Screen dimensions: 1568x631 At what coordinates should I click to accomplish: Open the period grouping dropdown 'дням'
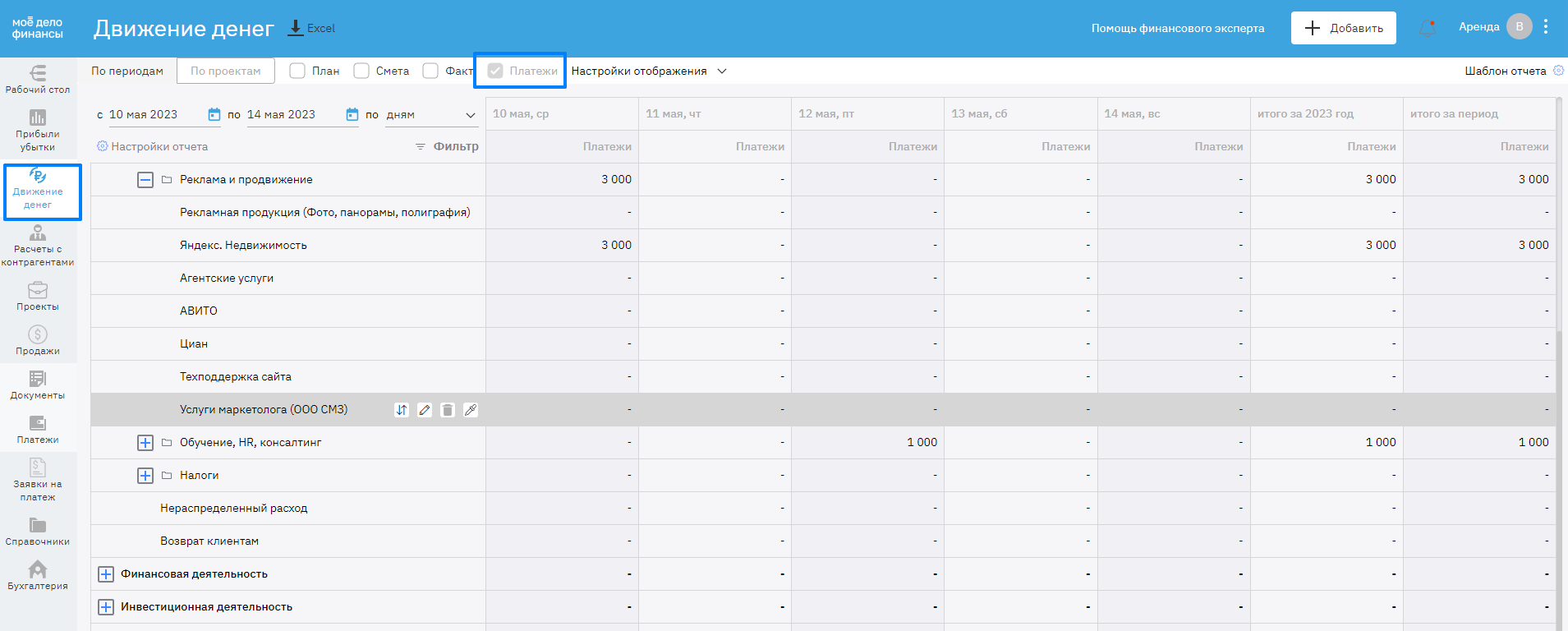[431, 115]
